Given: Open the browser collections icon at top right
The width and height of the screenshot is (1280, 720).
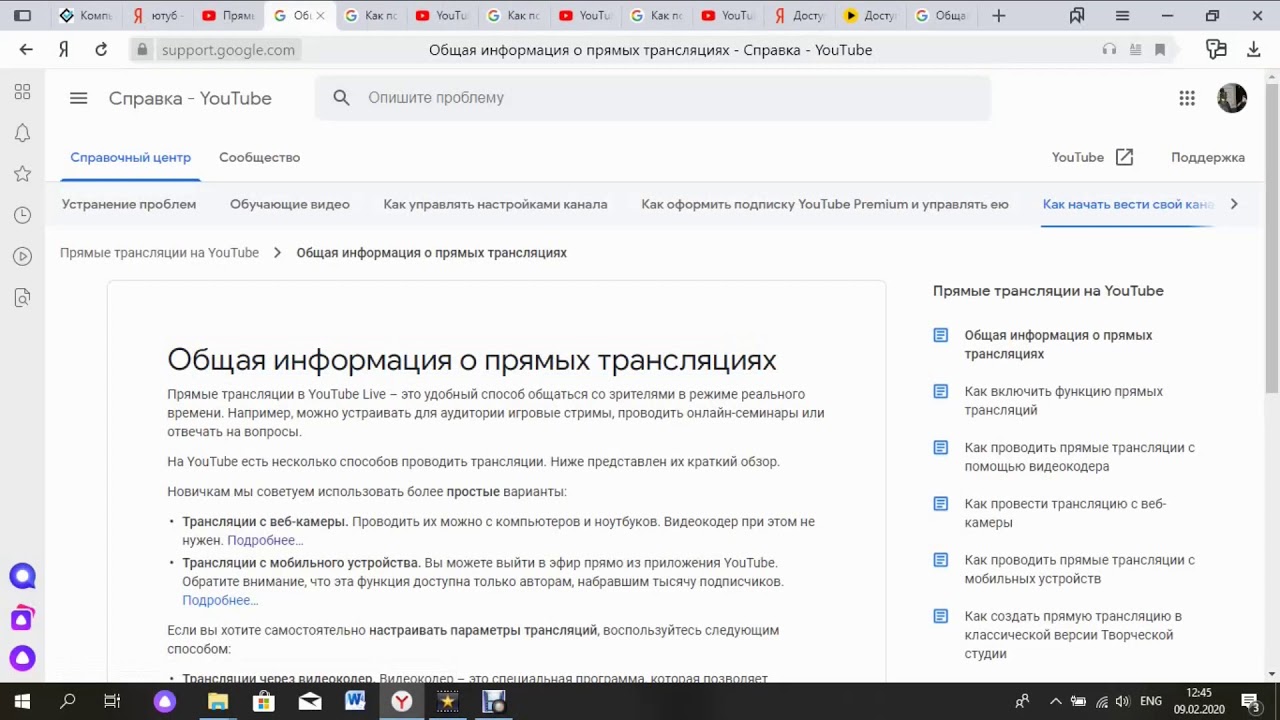Looking at the screenshot, I should pyautogui.click(x=1077, y=16).
